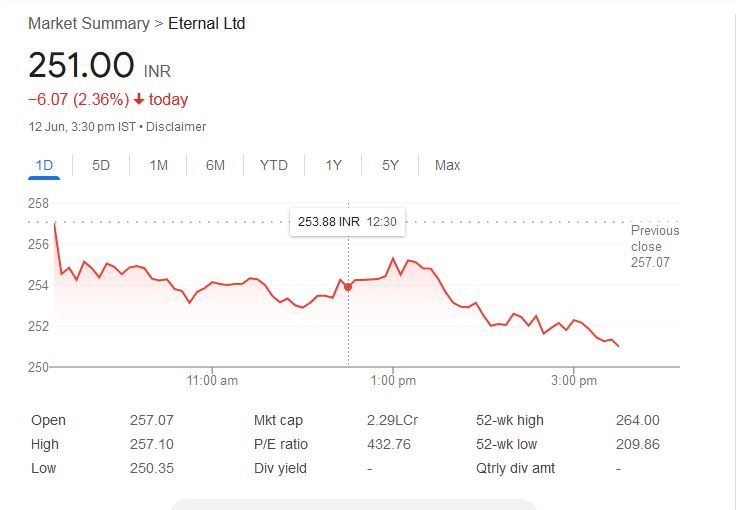Click the Eternal Ltd company name
This screenshot has height=510, width=736.
[206, 23]
